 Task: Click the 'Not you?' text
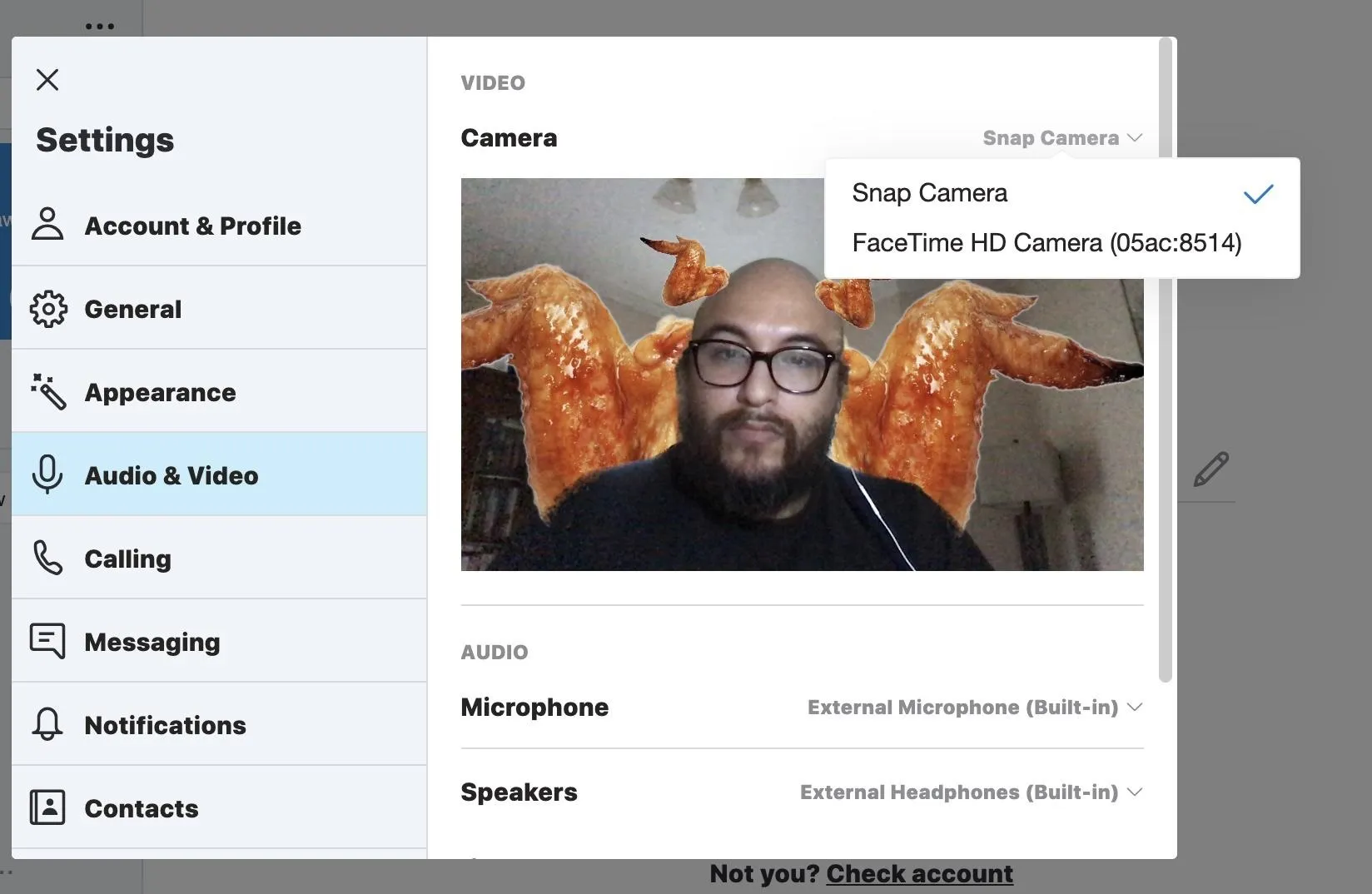coord(765,874)
